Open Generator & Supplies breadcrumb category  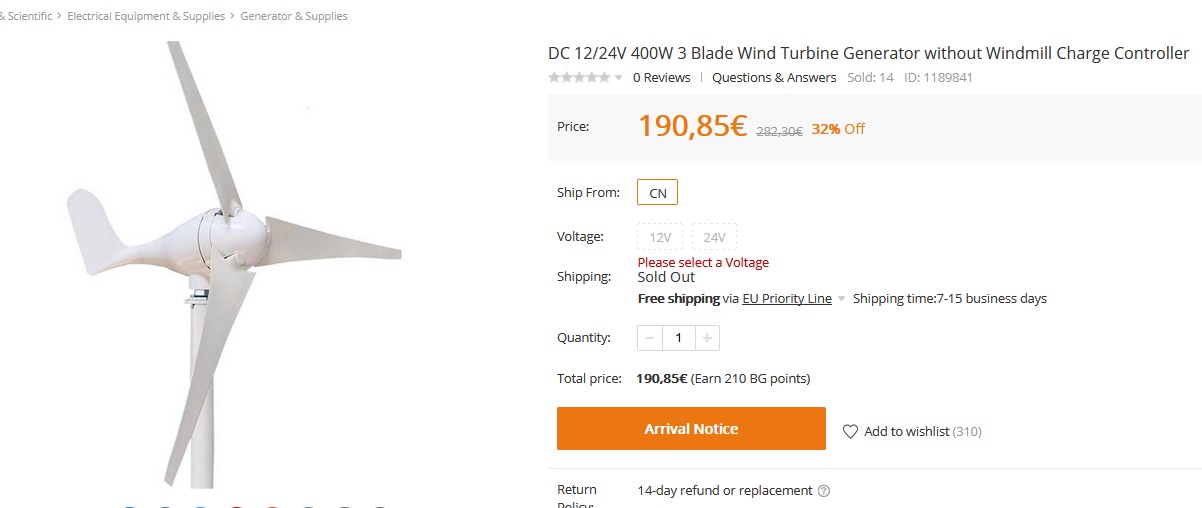pyautogui.click(x=294, y=16)
